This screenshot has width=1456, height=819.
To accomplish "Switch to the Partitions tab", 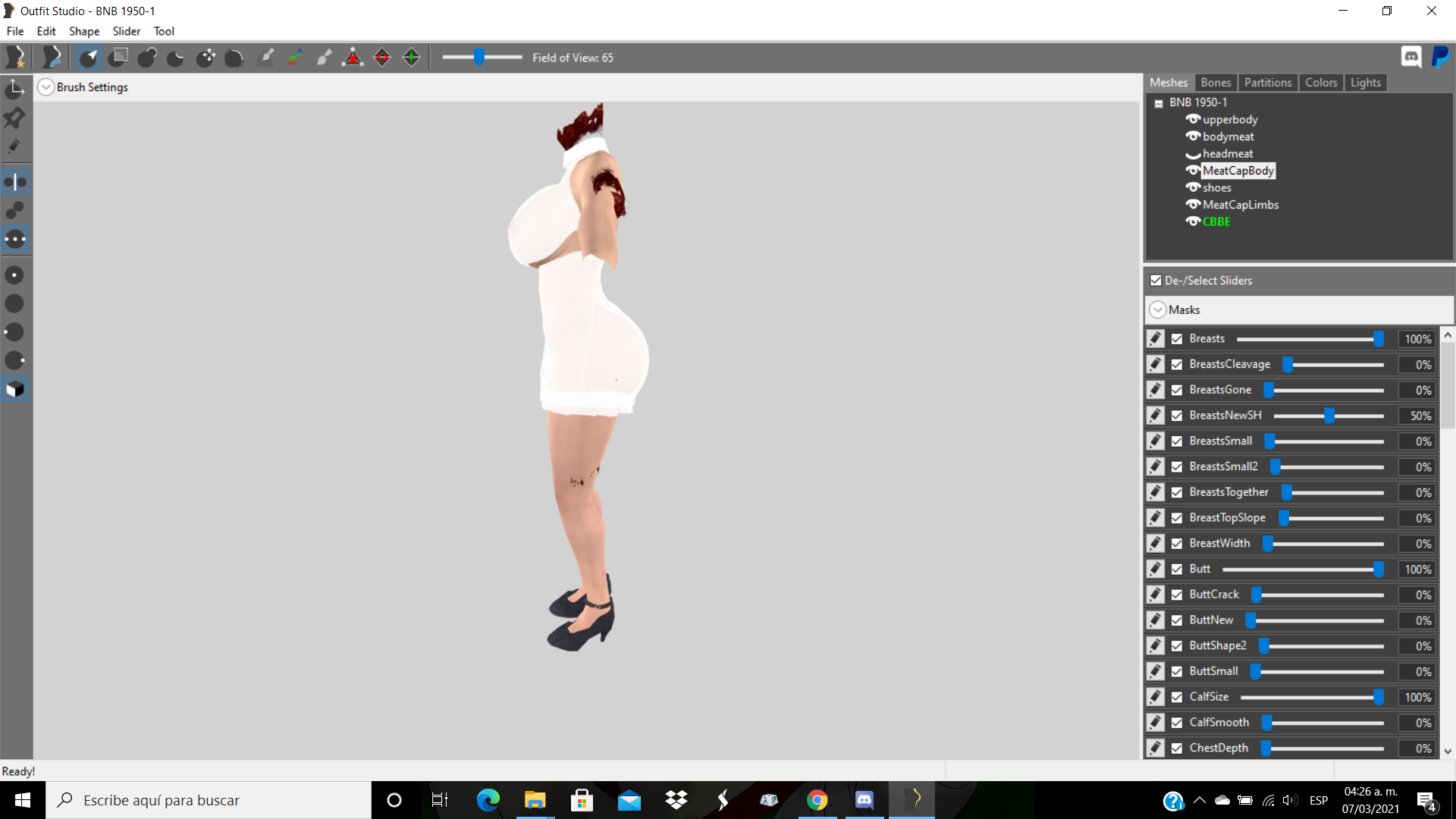I will pyautogui.click(x=1268, y=83).
